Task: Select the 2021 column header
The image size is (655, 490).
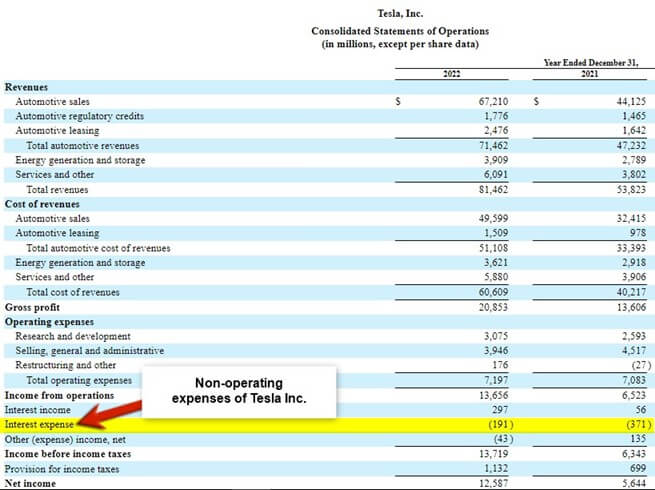Action: click(x=589, y=74)
